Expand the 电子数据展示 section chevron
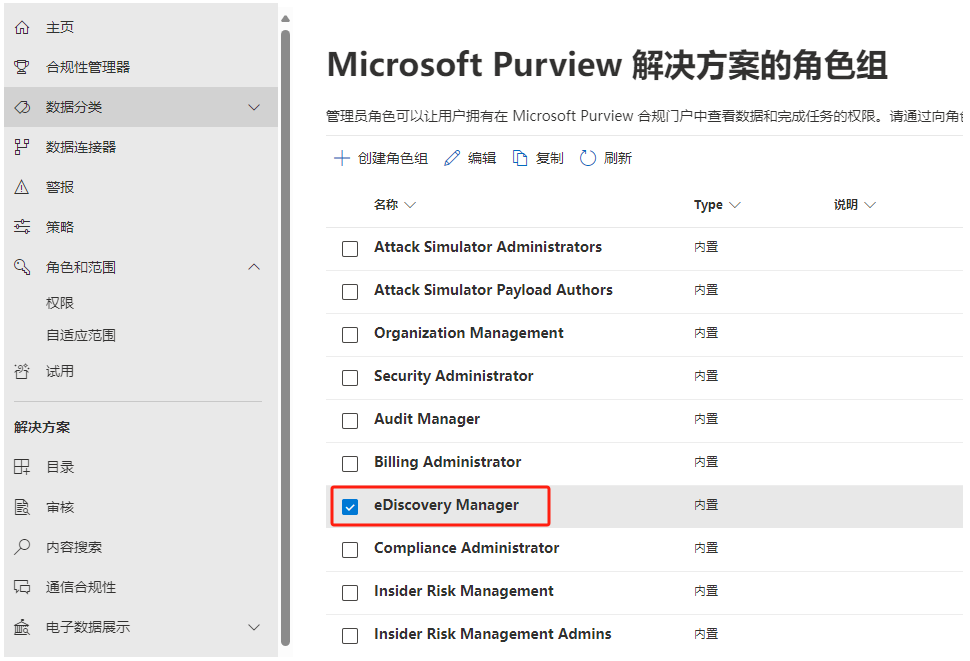Screen dimensions: 970x661 click(x=254, y=627)
